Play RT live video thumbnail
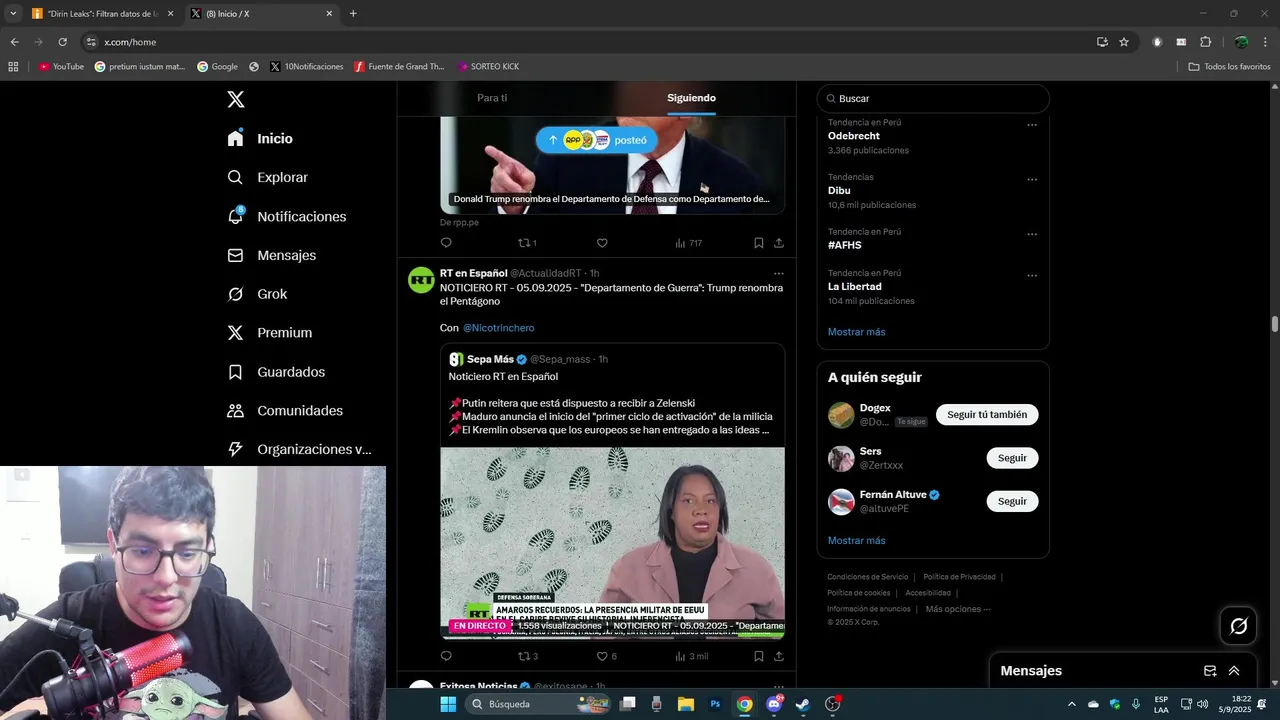This screenshot has height=720, width=1280. (x=612, y=542)
